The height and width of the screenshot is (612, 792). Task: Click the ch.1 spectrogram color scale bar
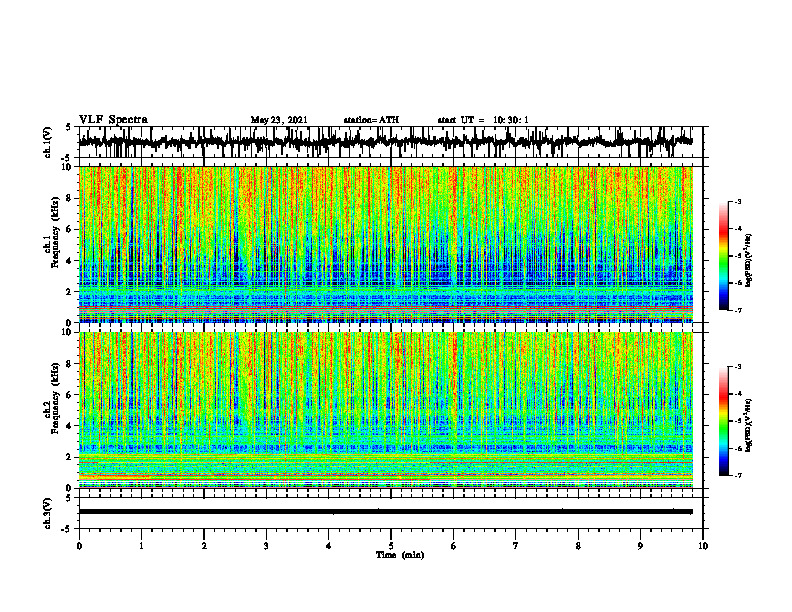point(723,256)
